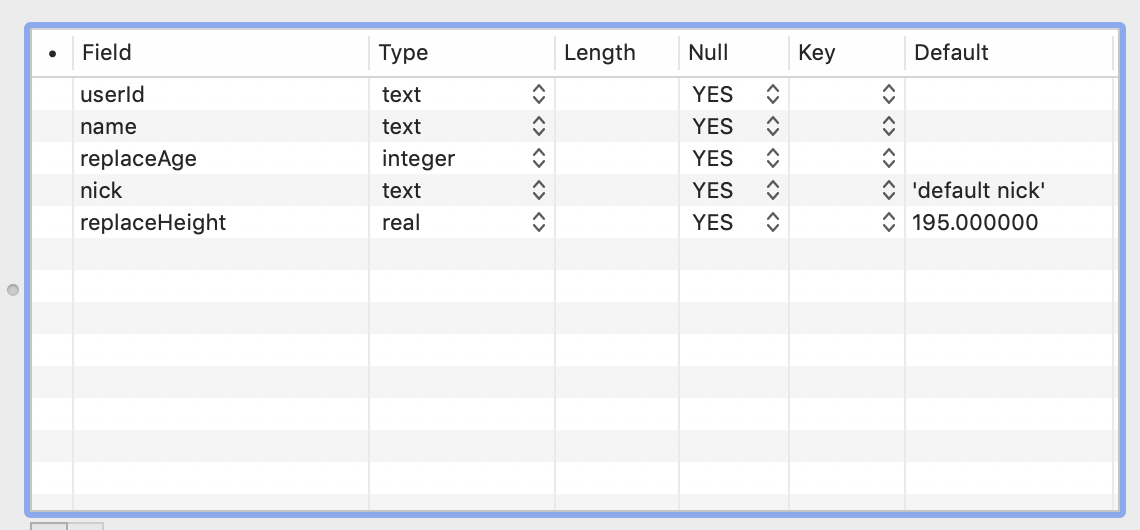Open Key dropdown for replaceAge field
1140x530 pixels.
tap(888, 159)
